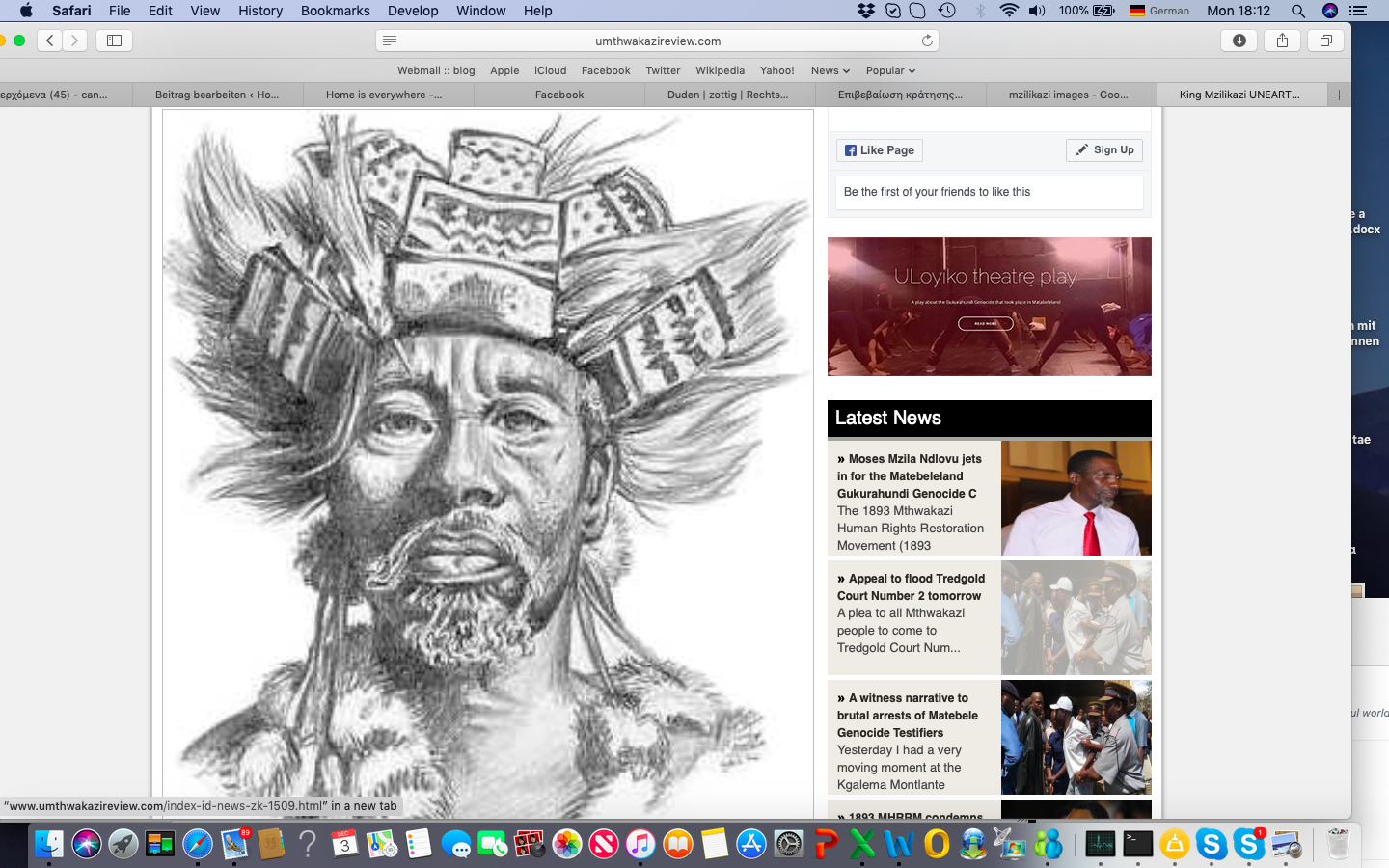Open Activity Monitor in Dock
Screen dimensions: 1389x868
pos(1100,844)
